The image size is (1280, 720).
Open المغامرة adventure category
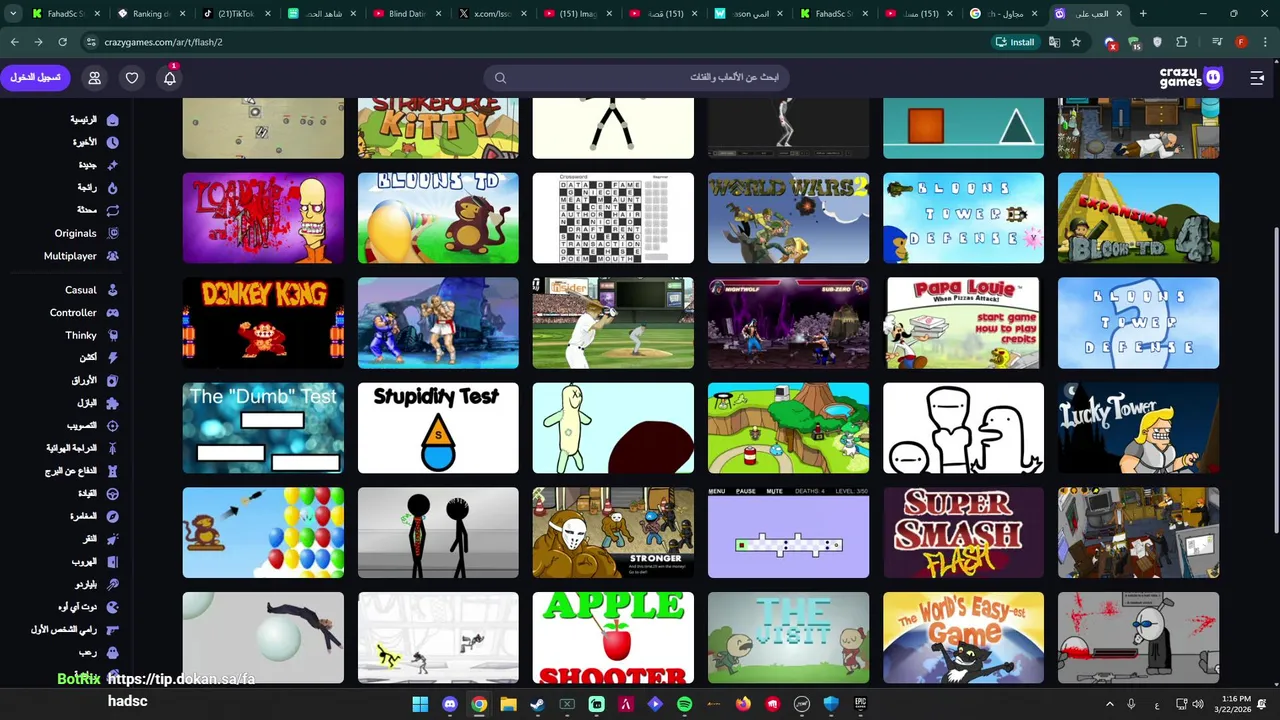(94, 517)
